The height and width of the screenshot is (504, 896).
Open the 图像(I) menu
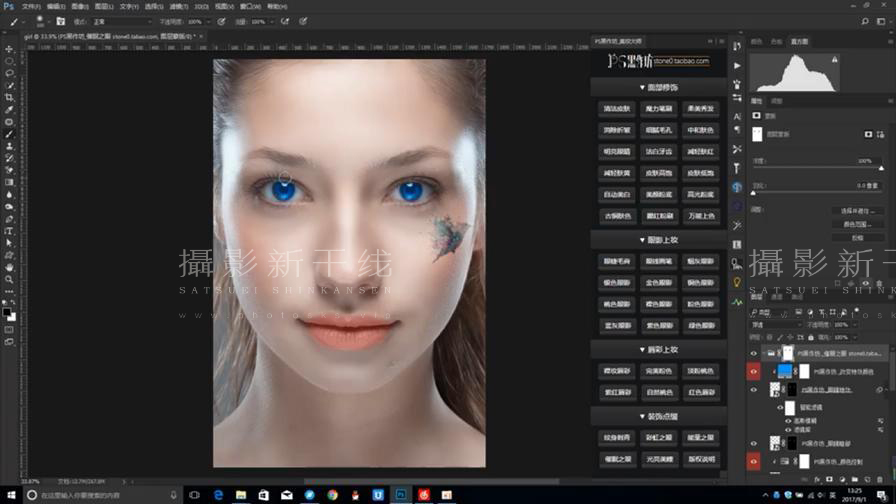pyautogui.click(x=80, y=6)
